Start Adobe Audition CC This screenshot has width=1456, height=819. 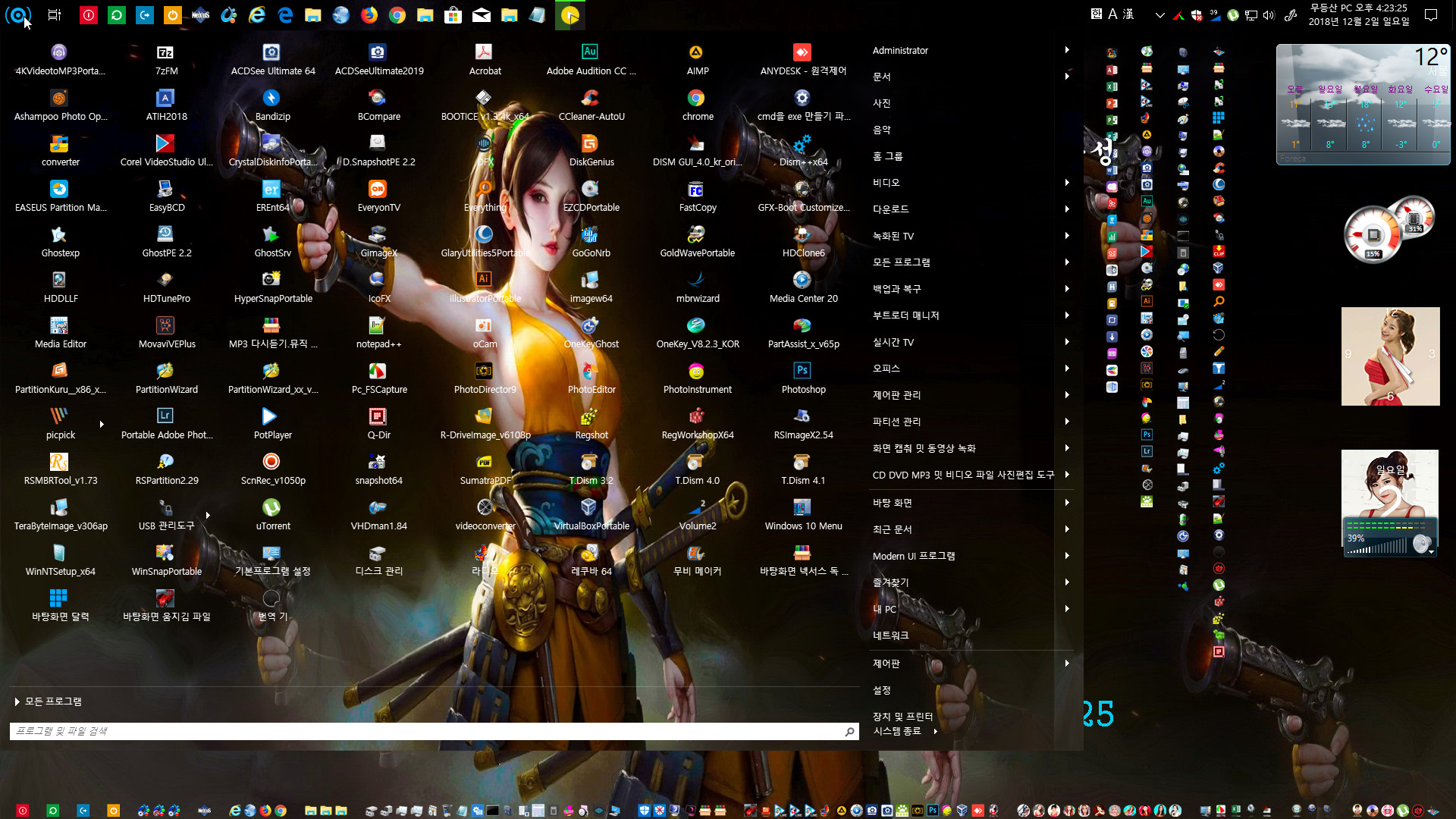[x=591, y=59]
